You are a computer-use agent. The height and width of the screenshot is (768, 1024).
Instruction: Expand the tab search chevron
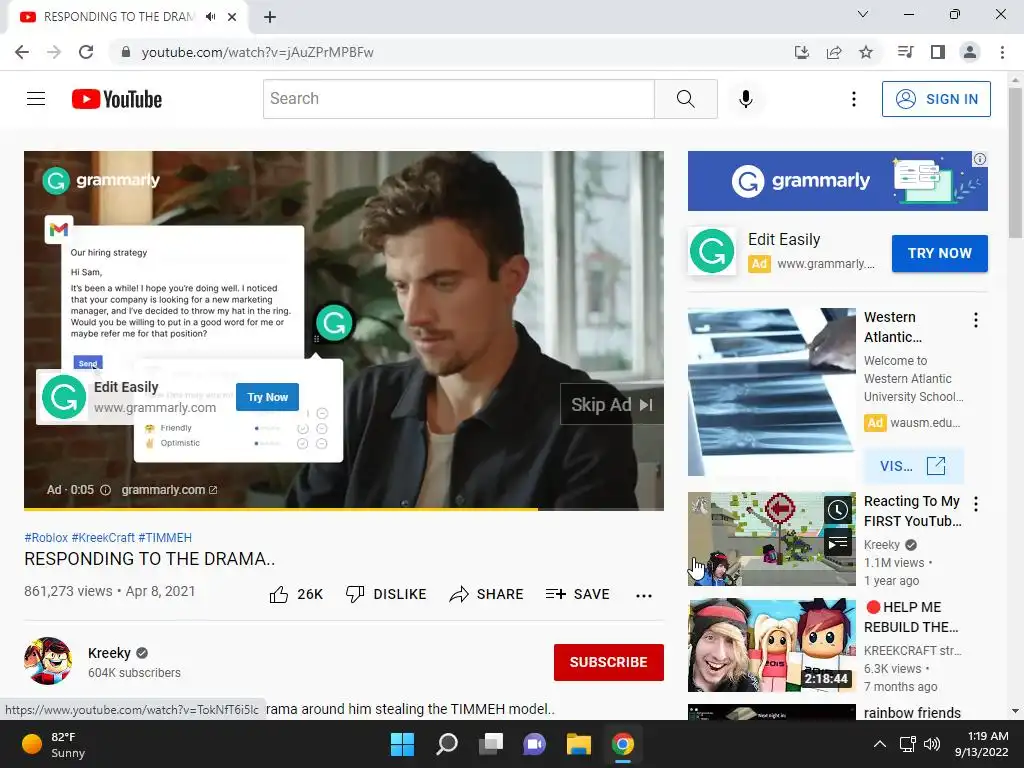(x=863, y=14)
